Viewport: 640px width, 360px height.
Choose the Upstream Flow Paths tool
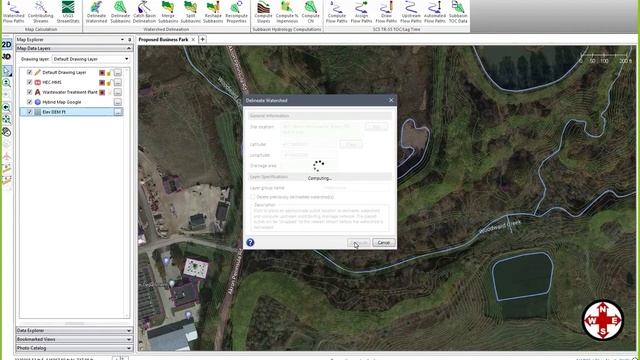[411, 13]
